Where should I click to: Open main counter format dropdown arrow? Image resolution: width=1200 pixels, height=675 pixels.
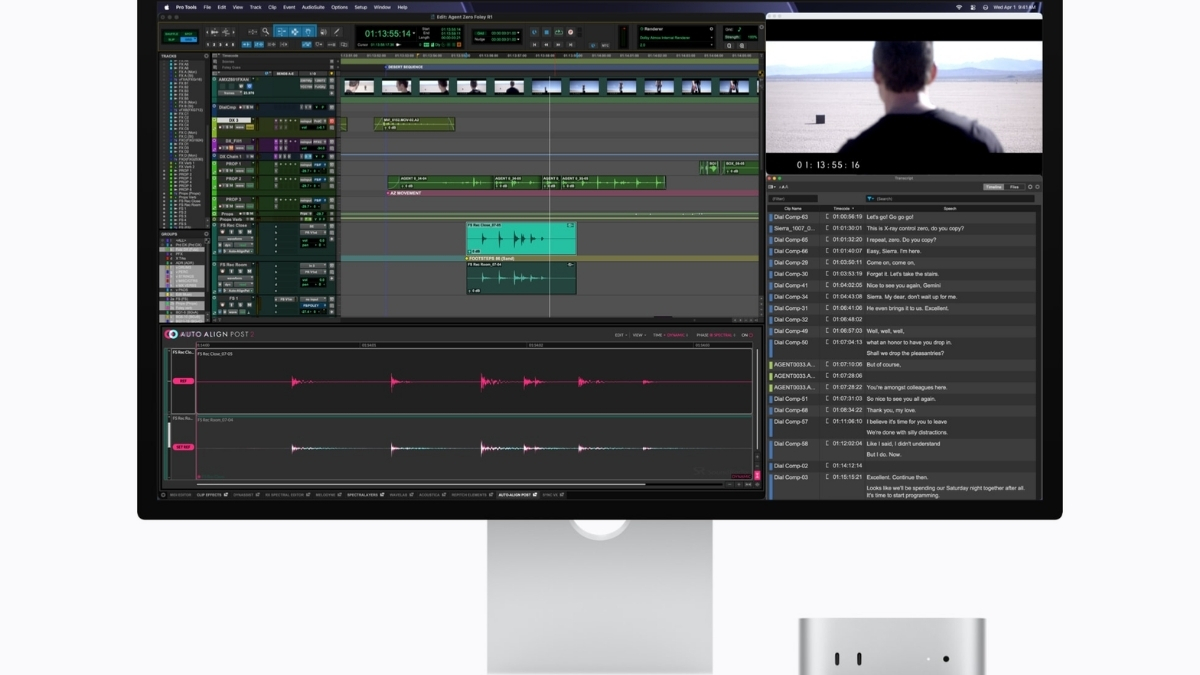414,31
